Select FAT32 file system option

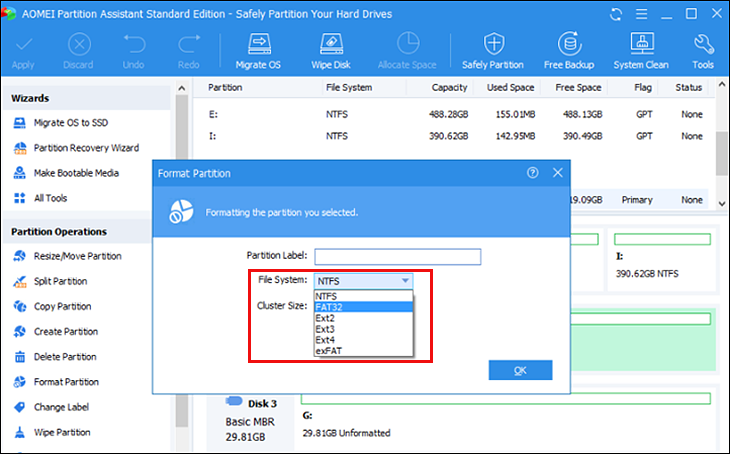point(363,307)
